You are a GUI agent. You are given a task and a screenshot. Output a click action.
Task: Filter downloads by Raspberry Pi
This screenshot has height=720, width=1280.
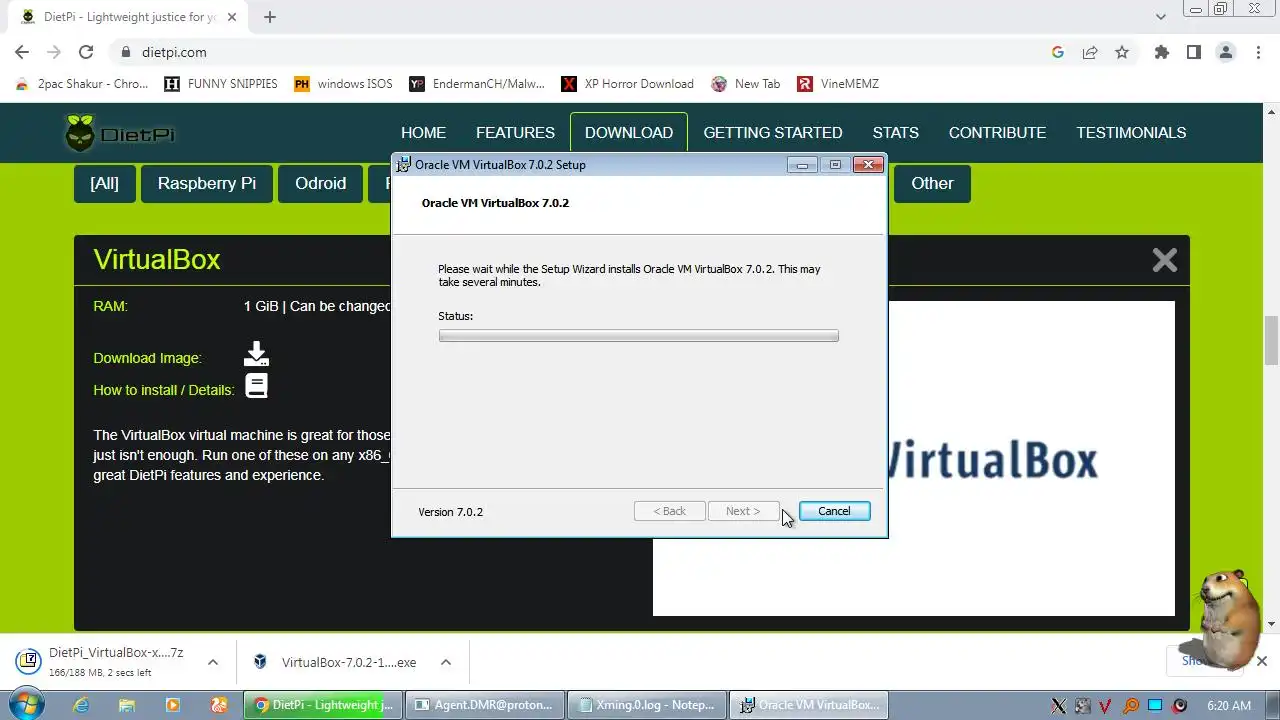point(207,184)
